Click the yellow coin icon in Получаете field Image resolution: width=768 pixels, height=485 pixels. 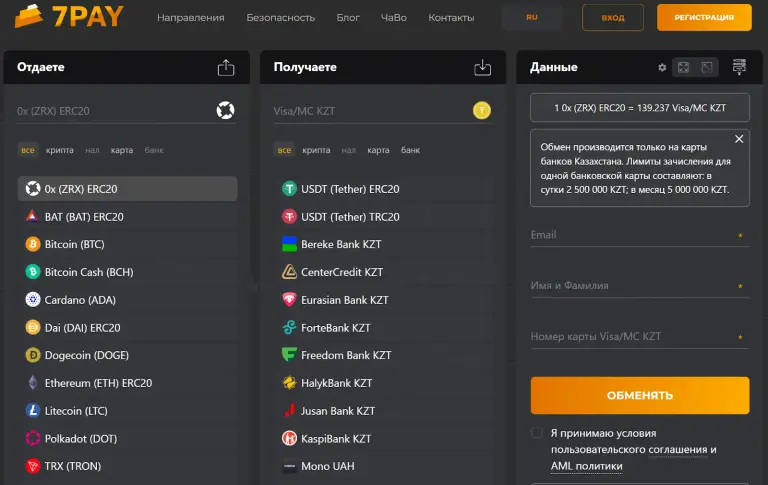coord(482,110)
